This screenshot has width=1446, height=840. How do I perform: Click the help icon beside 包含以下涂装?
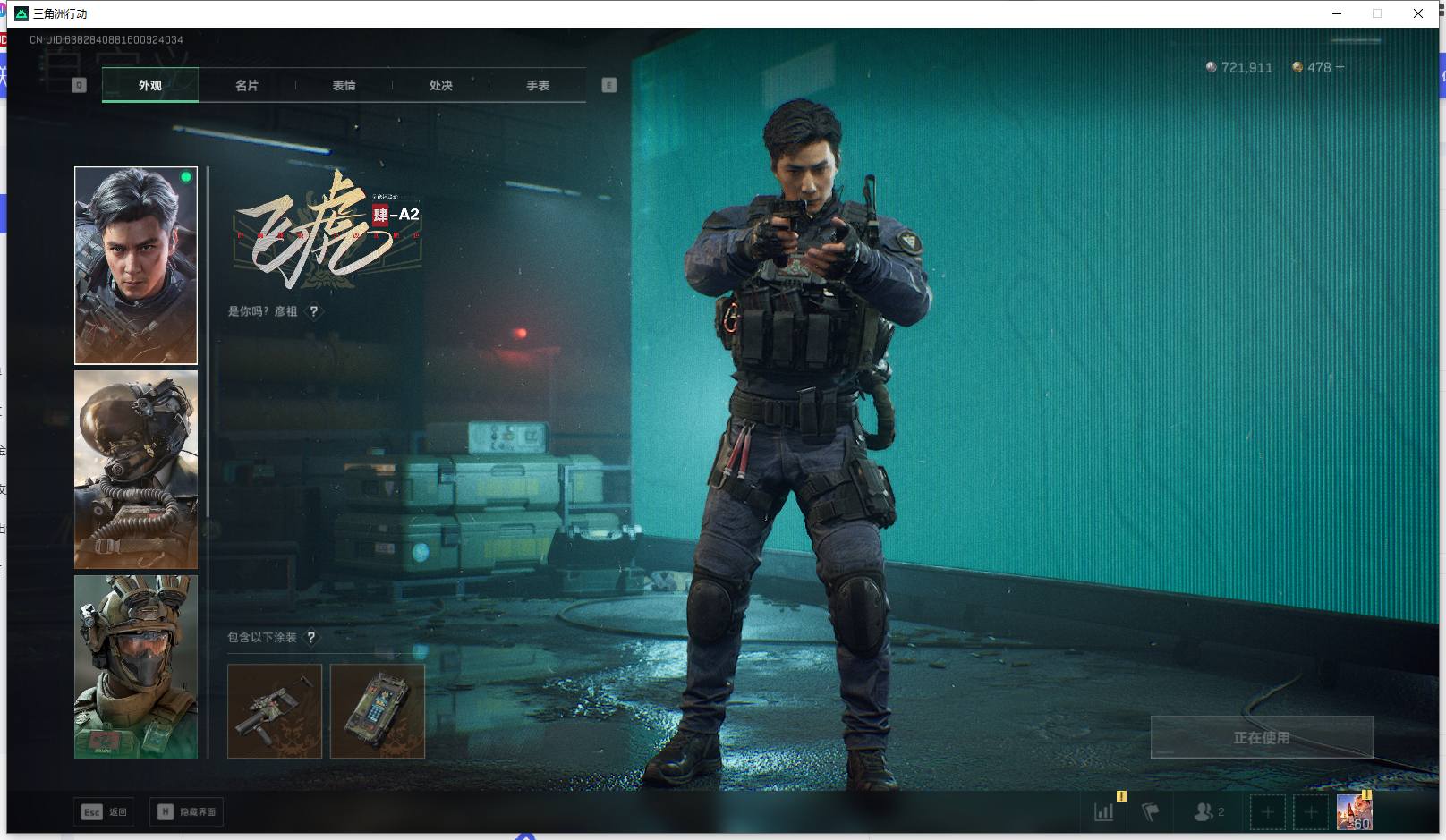(311, 637)
